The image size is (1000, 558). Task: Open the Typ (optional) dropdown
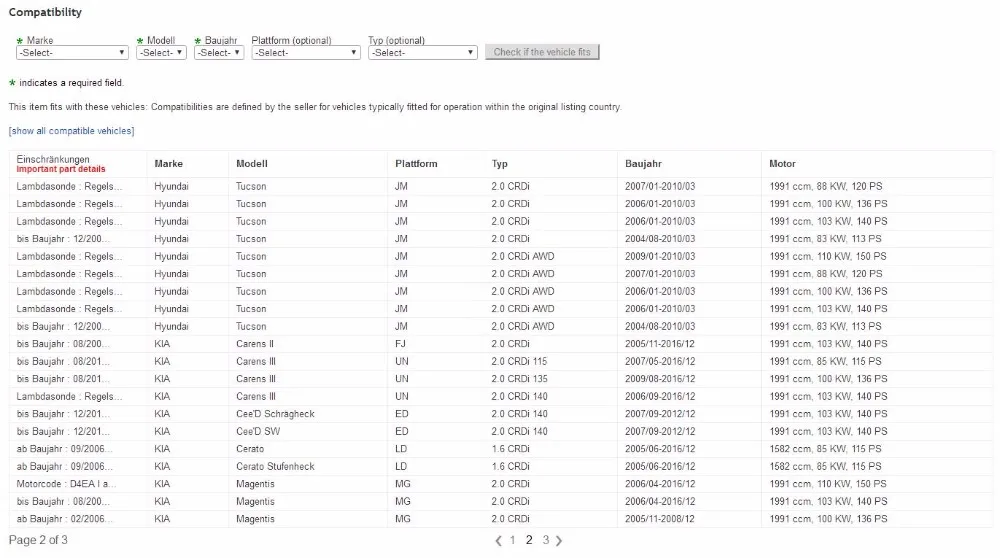tap(423, 53)
